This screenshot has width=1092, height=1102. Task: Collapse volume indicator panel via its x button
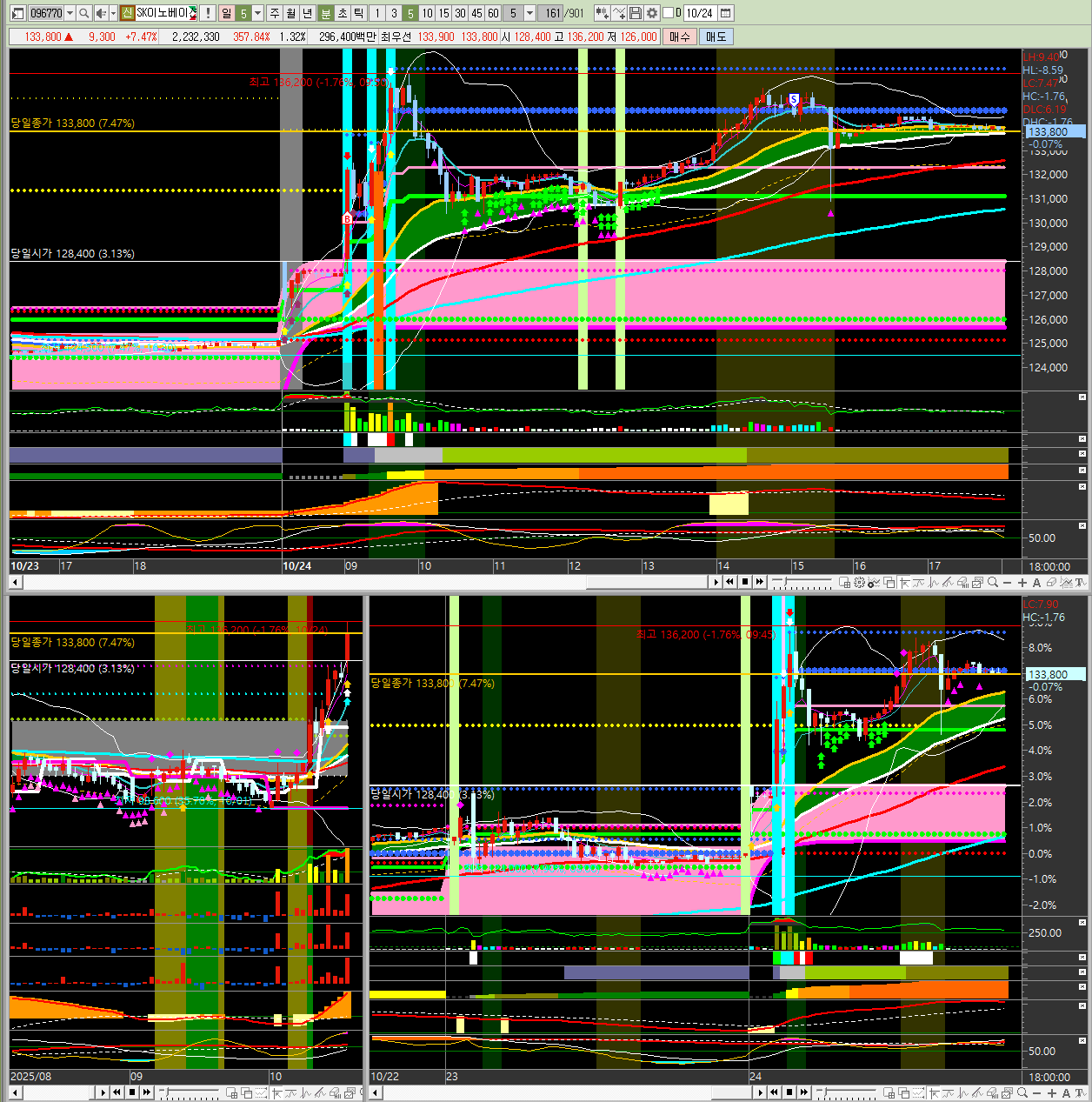[x=1082, y=397]
